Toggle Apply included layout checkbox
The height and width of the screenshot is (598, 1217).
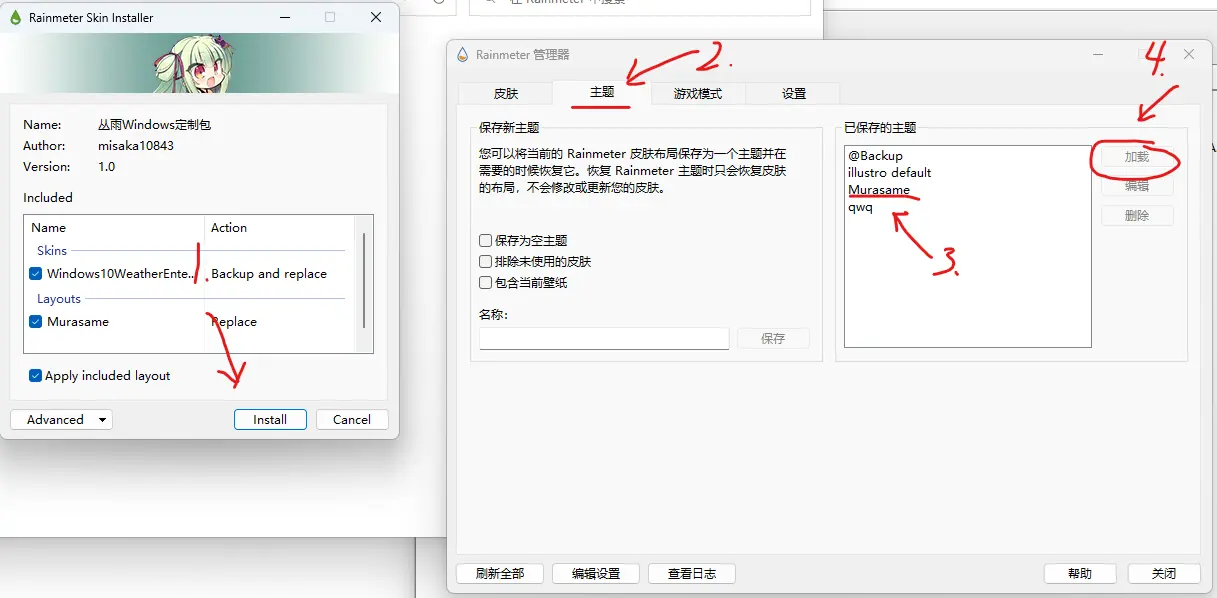coord(36,376)
